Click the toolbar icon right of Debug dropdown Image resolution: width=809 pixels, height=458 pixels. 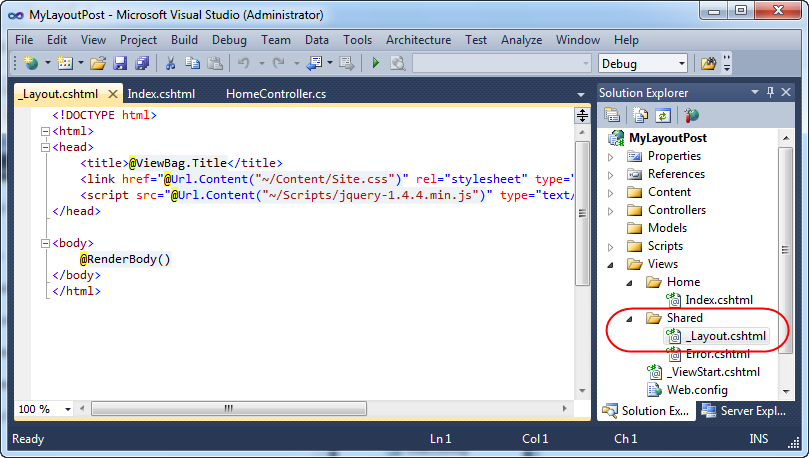coord(708,63)
